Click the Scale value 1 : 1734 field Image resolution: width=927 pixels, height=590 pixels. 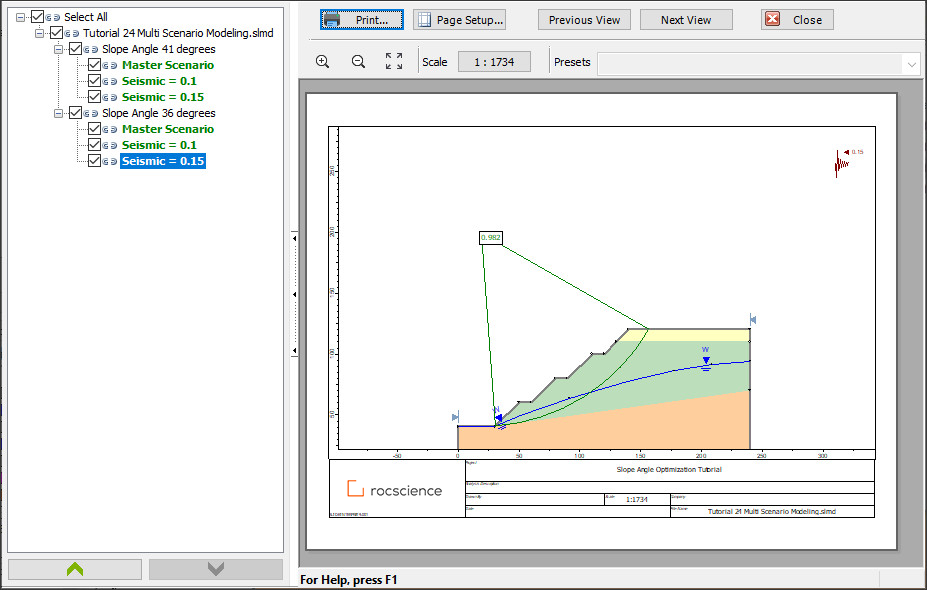tap(494, 62)
